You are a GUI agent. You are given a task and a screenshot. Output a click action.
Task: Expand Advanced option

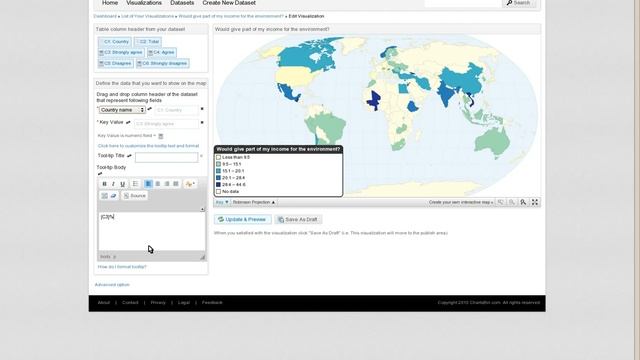[x=112, y=285]
